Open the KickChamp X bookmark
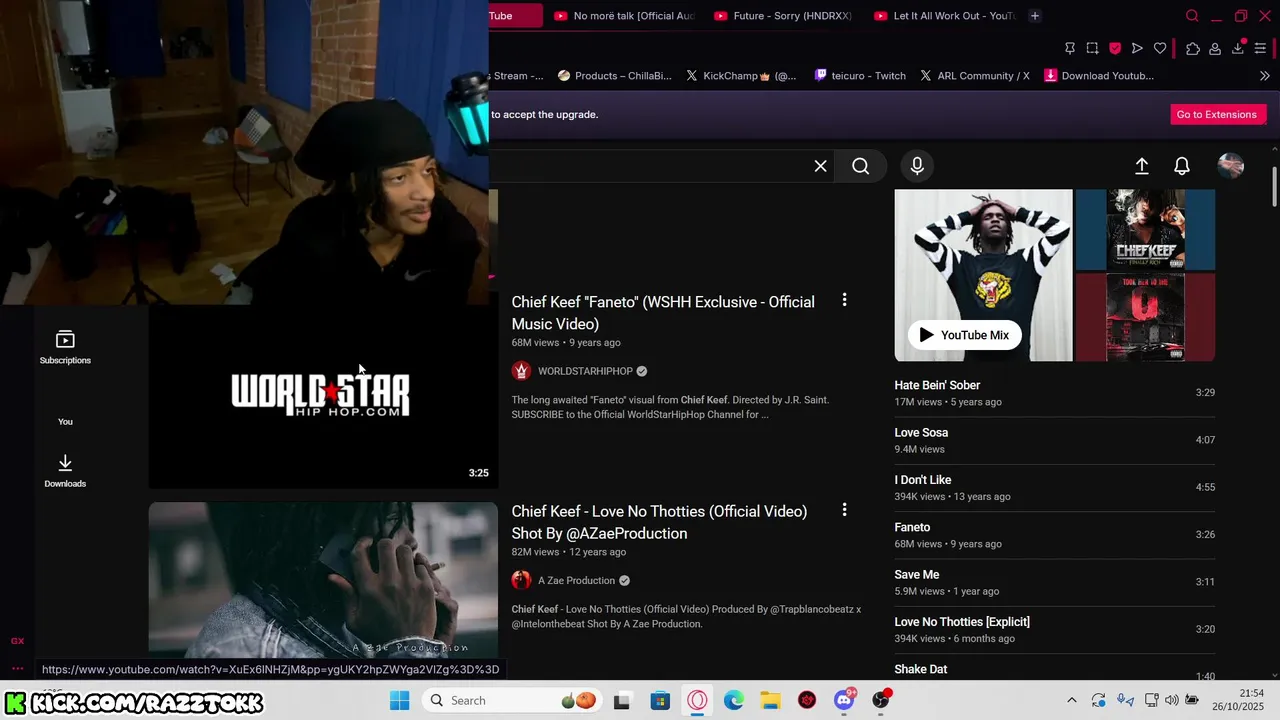The height and width of the screenshot is (720, 1280). pos(741,76)
